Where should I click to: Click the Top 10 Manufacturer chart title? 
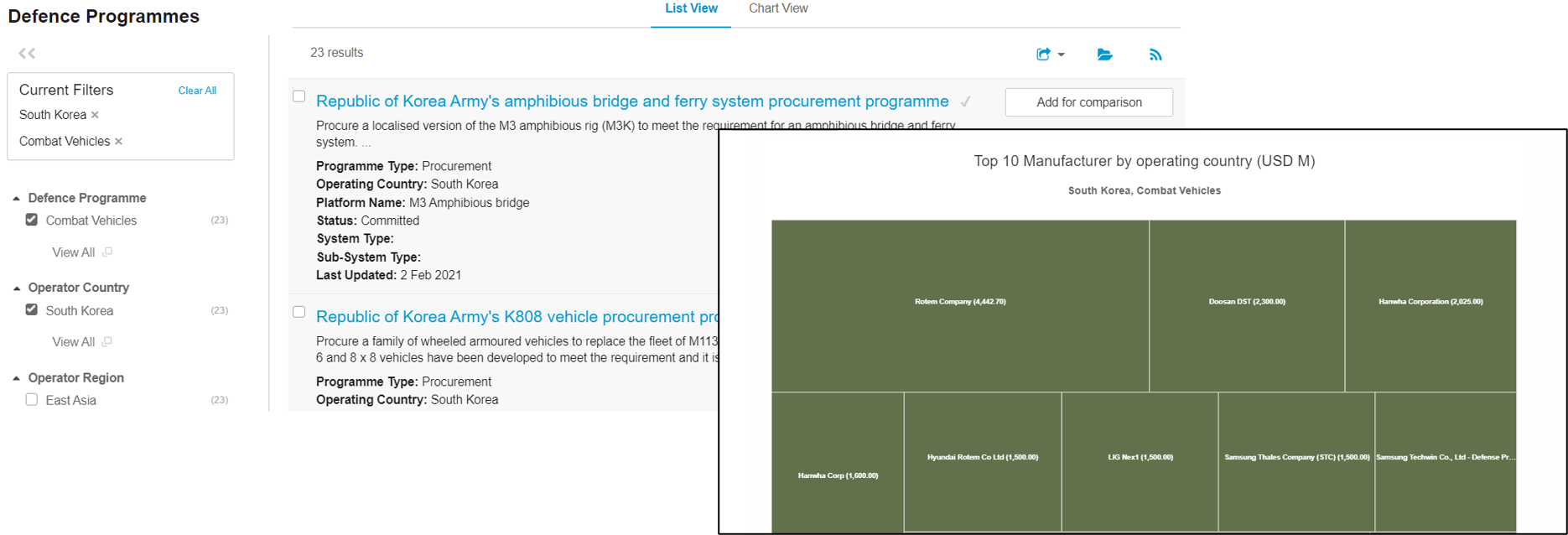coord(1144,161)
